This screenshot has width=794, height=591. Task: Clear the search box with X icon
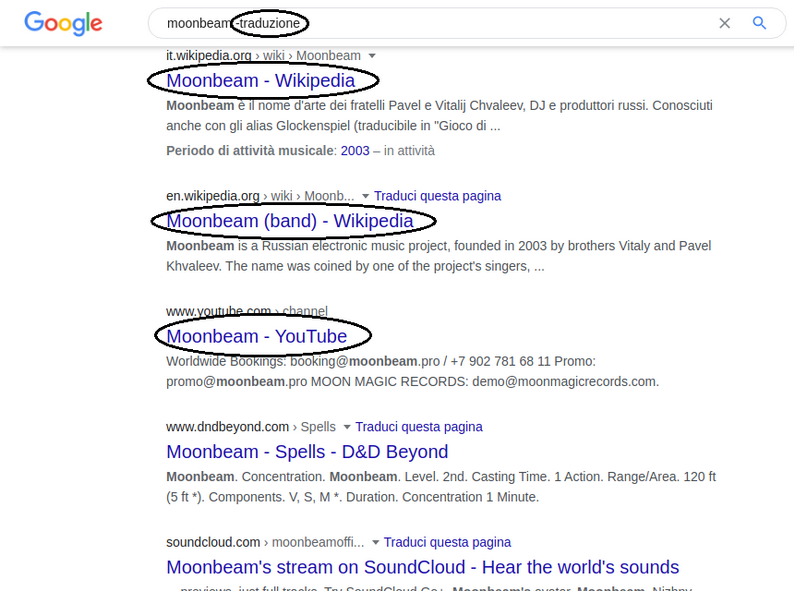(725, 23)
